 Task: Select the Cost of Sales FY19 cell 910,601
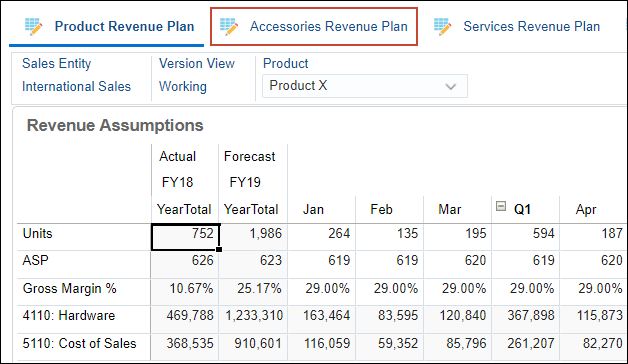[x=254, y=347]
